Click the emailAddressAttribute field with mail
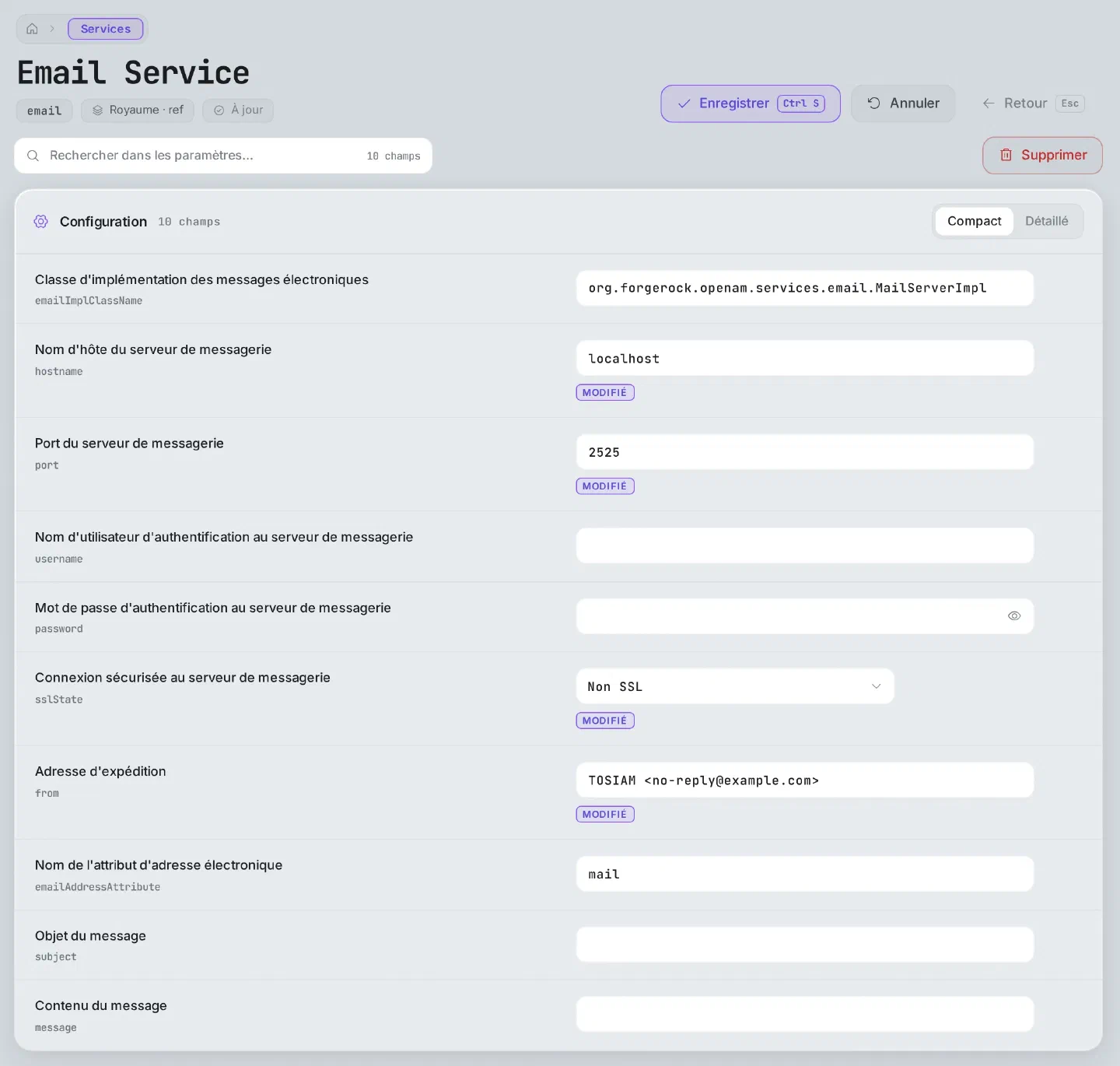The height and width of the screenshot is (1066, 1120). click(x=805, y=874)
